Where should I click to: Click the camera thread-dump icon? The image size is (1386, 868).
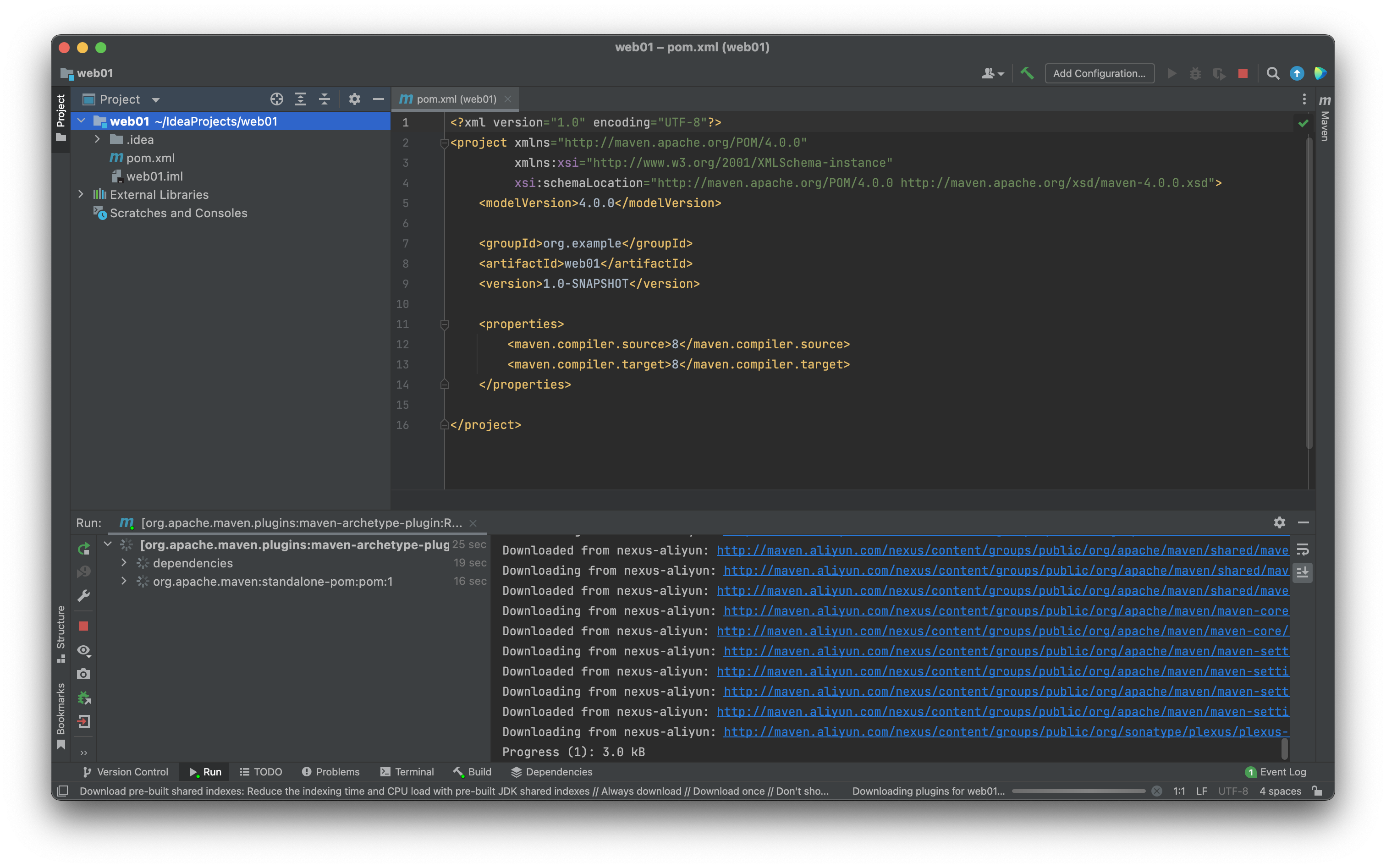84,674
